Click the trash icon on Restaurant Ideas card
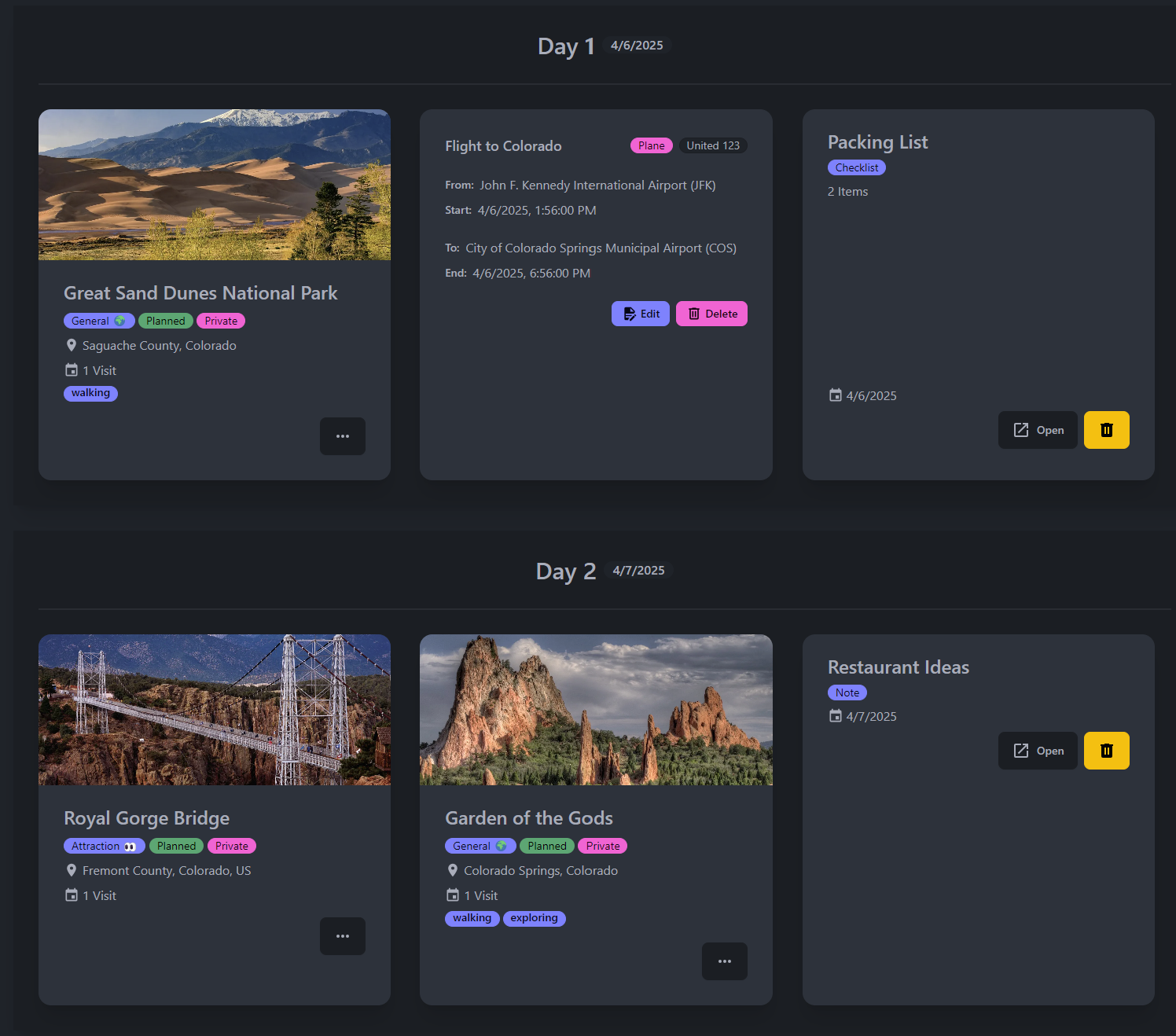 [x=1106, y=751]
